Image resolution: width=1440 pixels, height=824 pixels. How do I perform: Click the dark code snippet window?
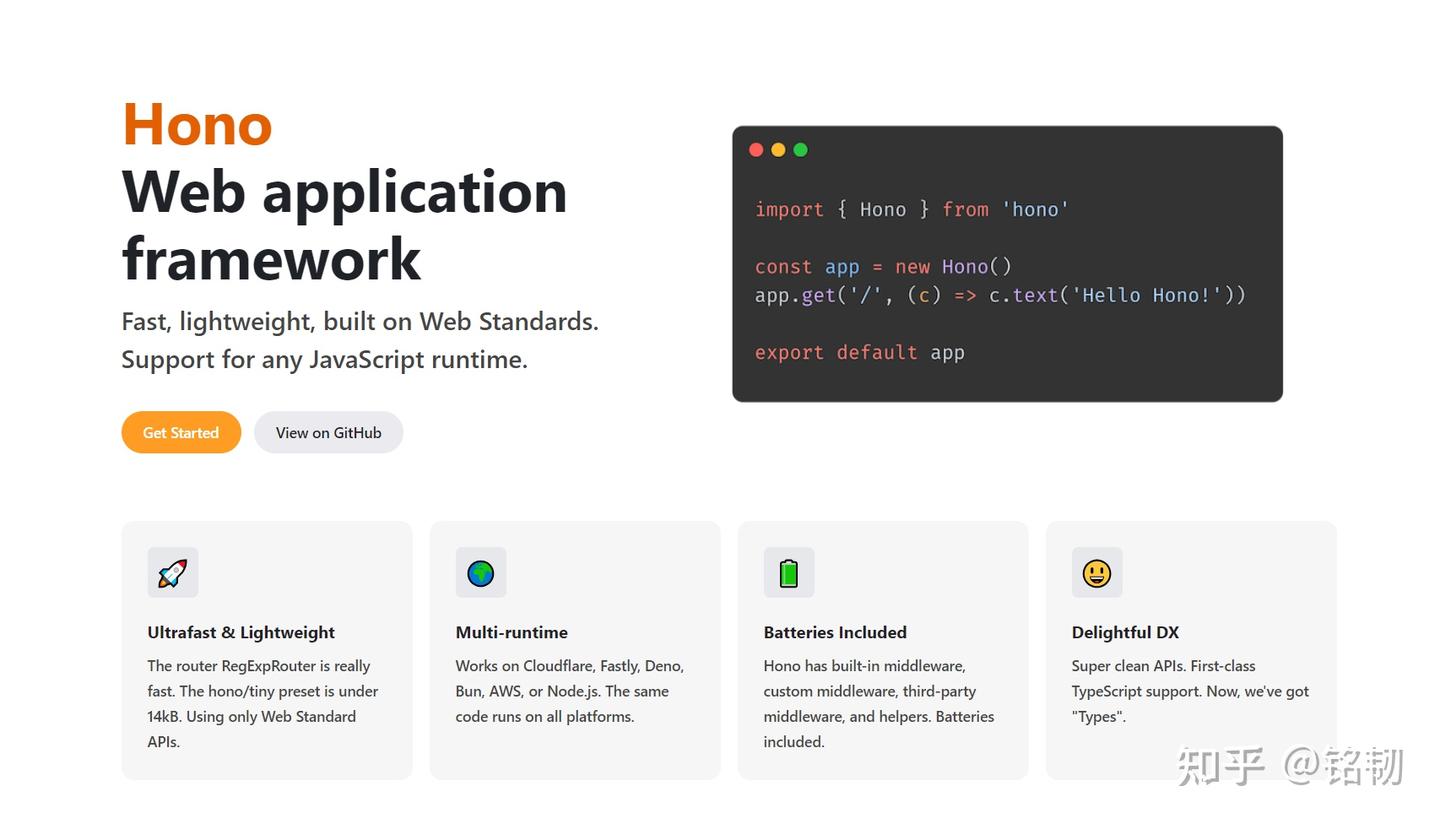coord(1007,263)
